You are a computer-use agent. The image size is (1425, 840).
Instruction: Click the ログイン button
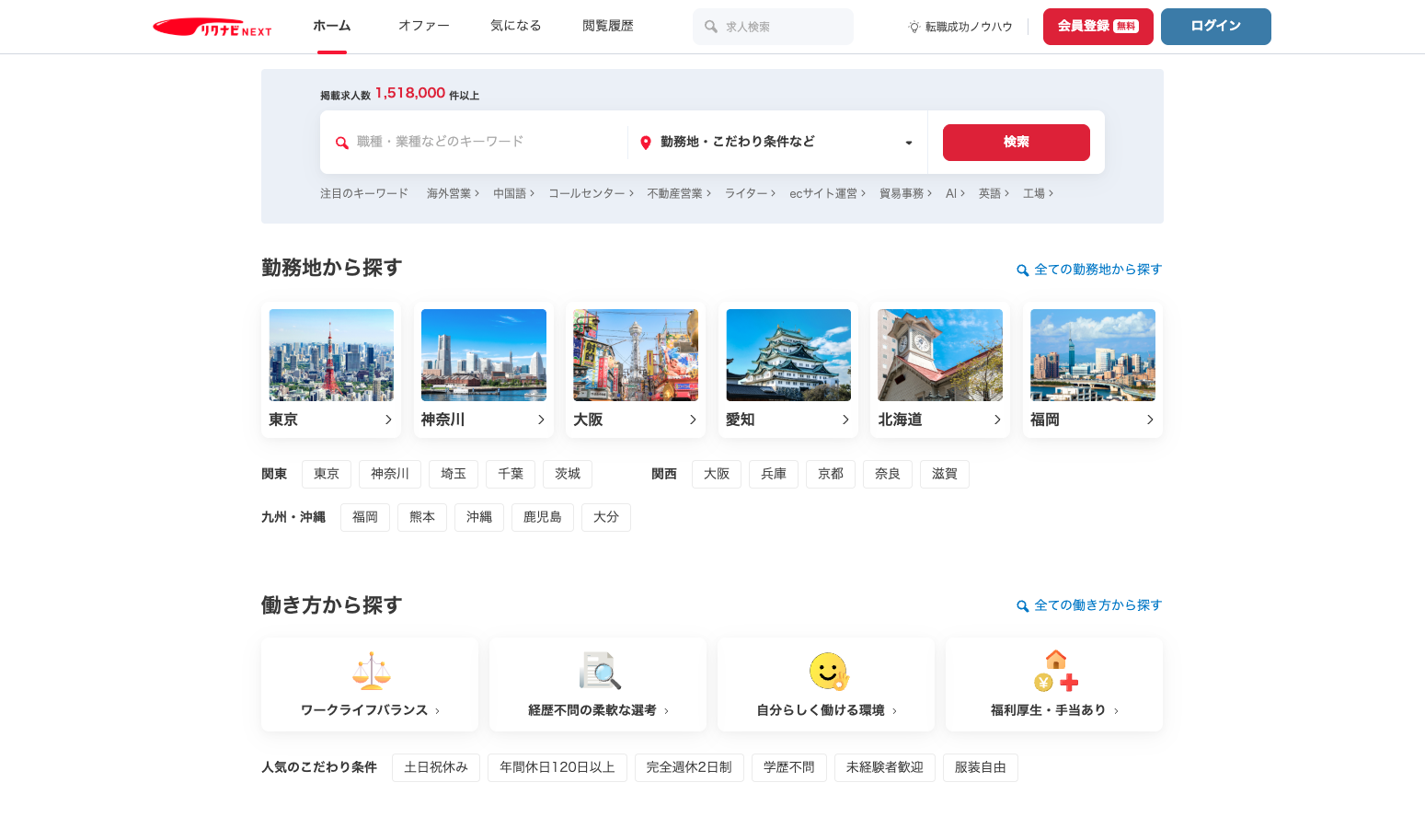(1215, 27)
